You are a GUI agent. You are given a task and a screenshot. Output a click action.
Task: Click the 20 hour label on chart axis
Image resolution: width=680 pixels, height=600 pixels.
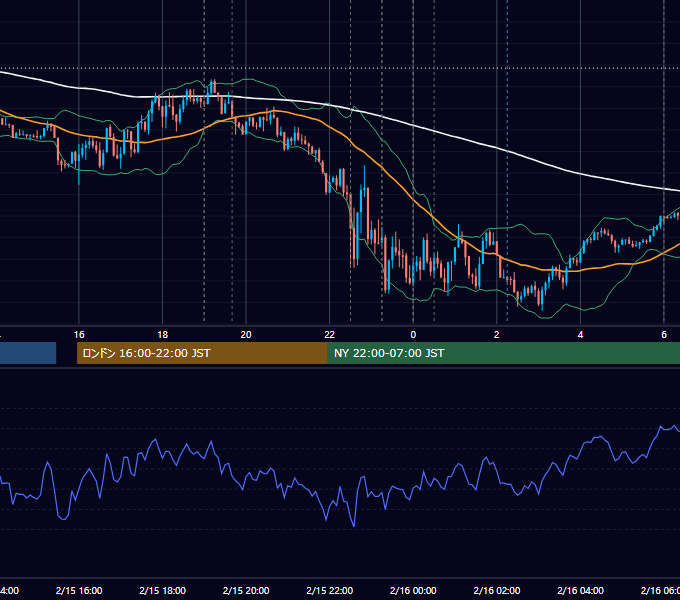click(246, 335)
